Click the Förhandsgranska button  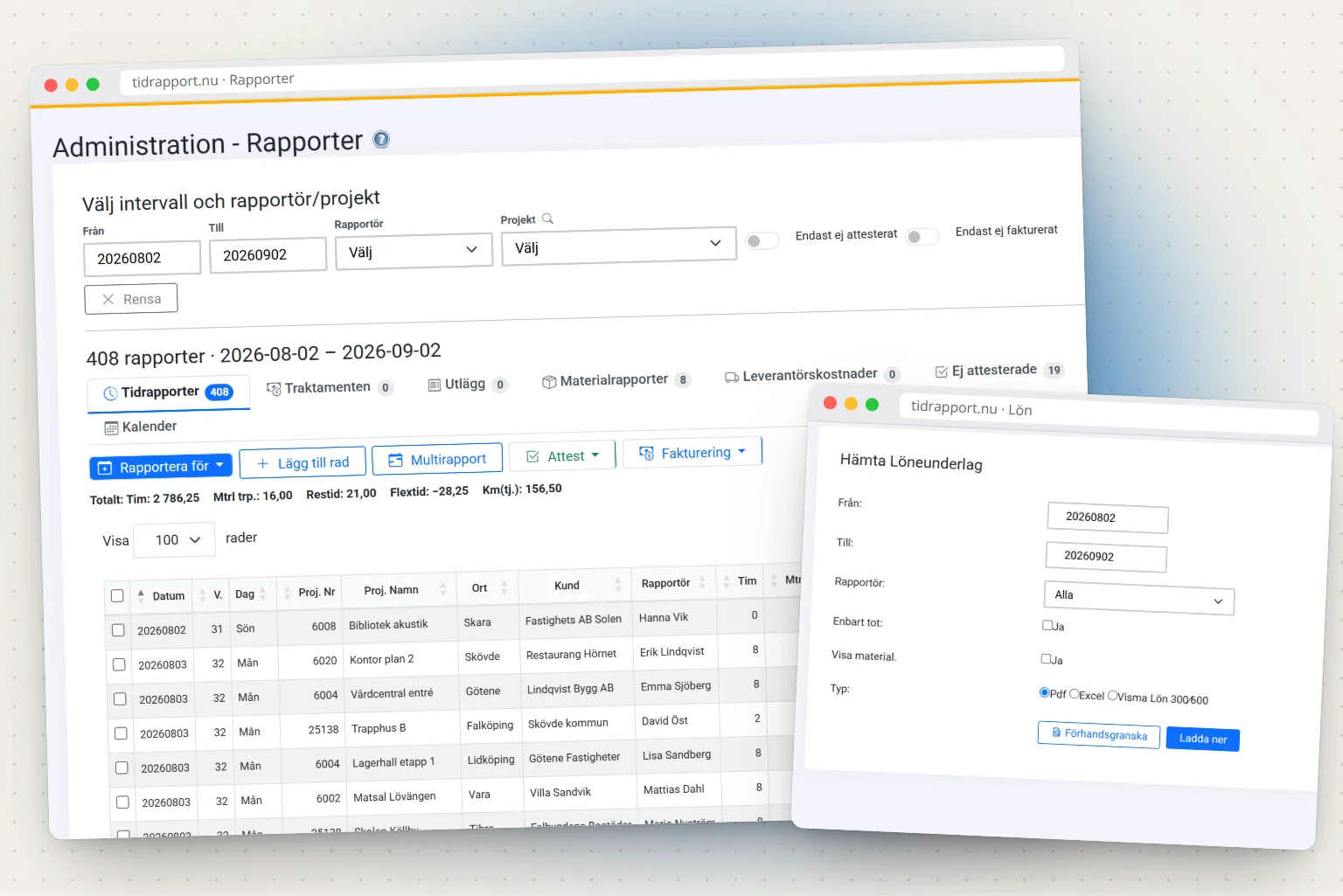coord(1099,734)
